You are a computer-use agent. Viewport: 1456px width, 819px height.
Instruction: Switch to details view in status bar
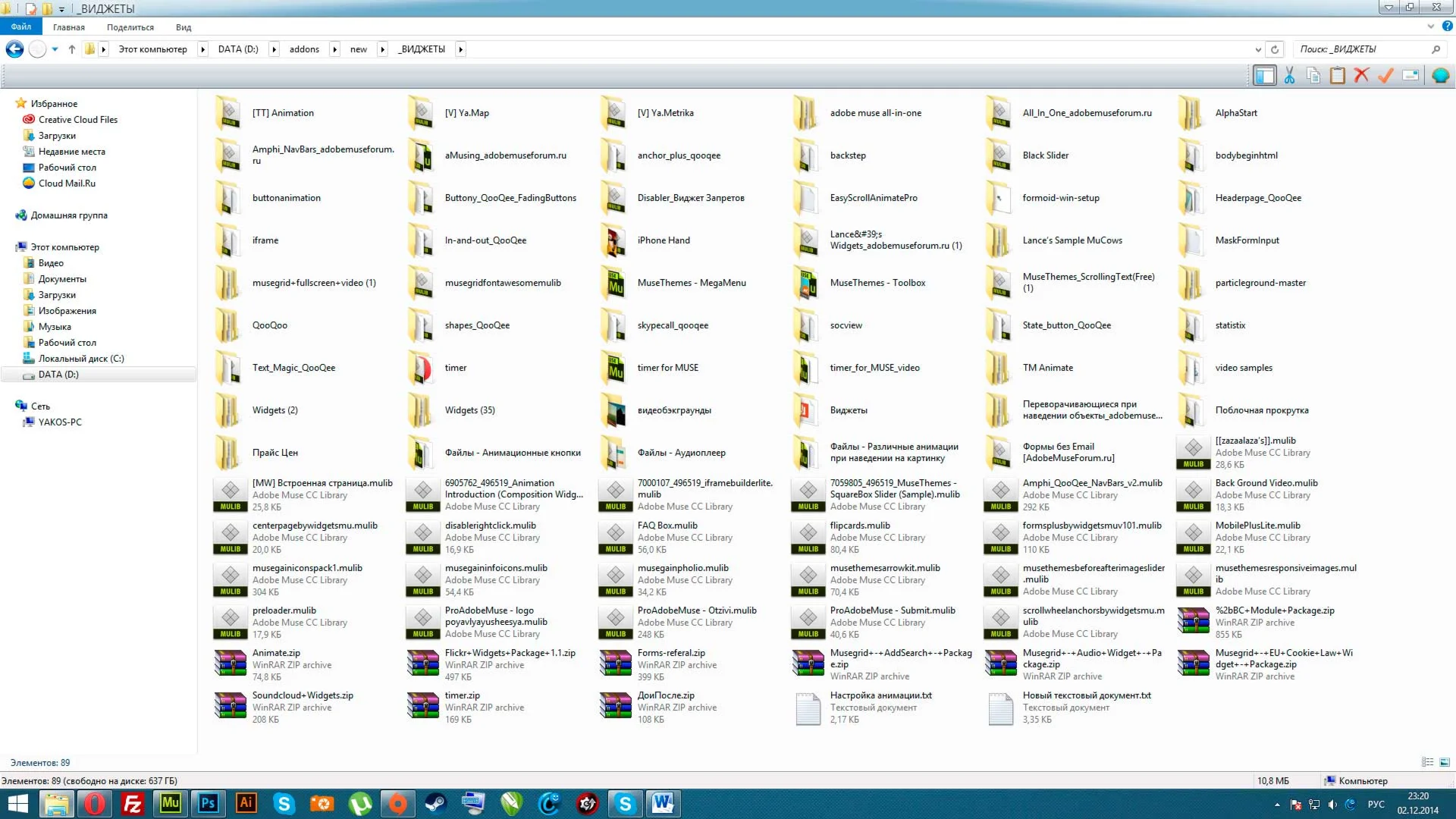click(1427, 762)
